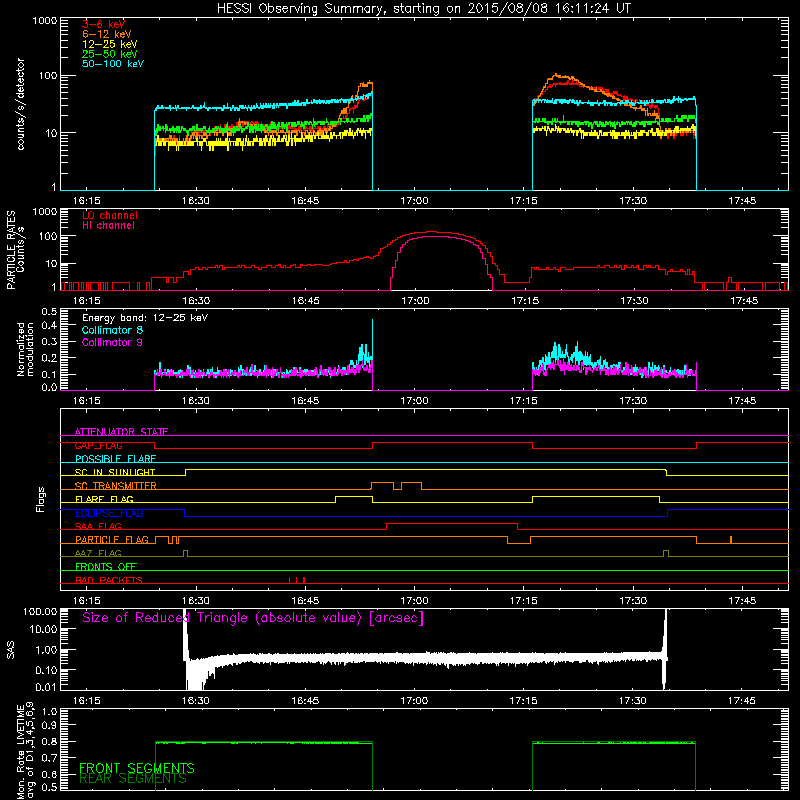This screenshot has height=800, width=800.
Task: Click the Flags axis label
Action: (x=41, y=499)
